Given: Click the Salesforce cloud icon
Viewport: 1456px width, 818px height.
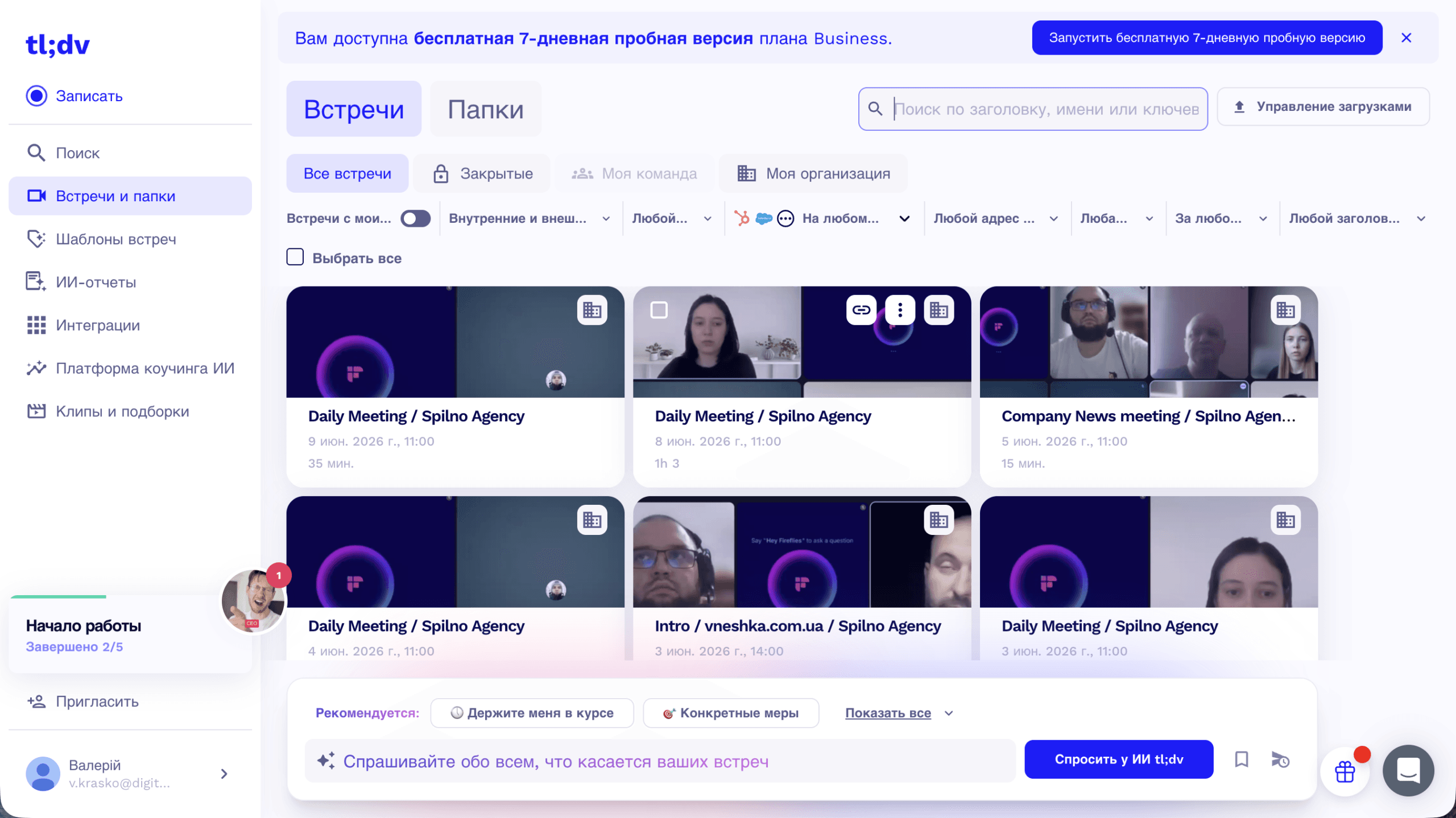Looking at the screenshot, I should click(x=764, y=218).
